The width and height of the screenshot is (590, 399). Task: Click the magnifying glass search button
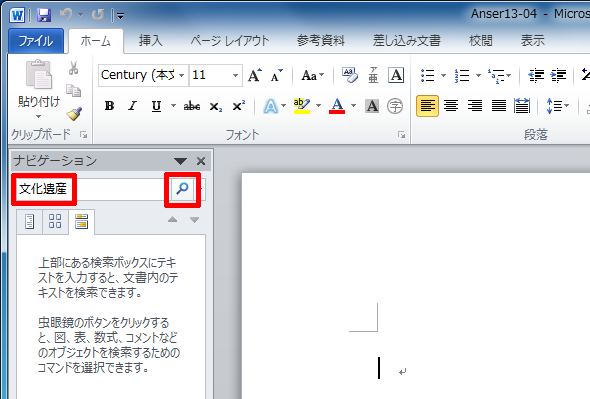pos(182,189)
